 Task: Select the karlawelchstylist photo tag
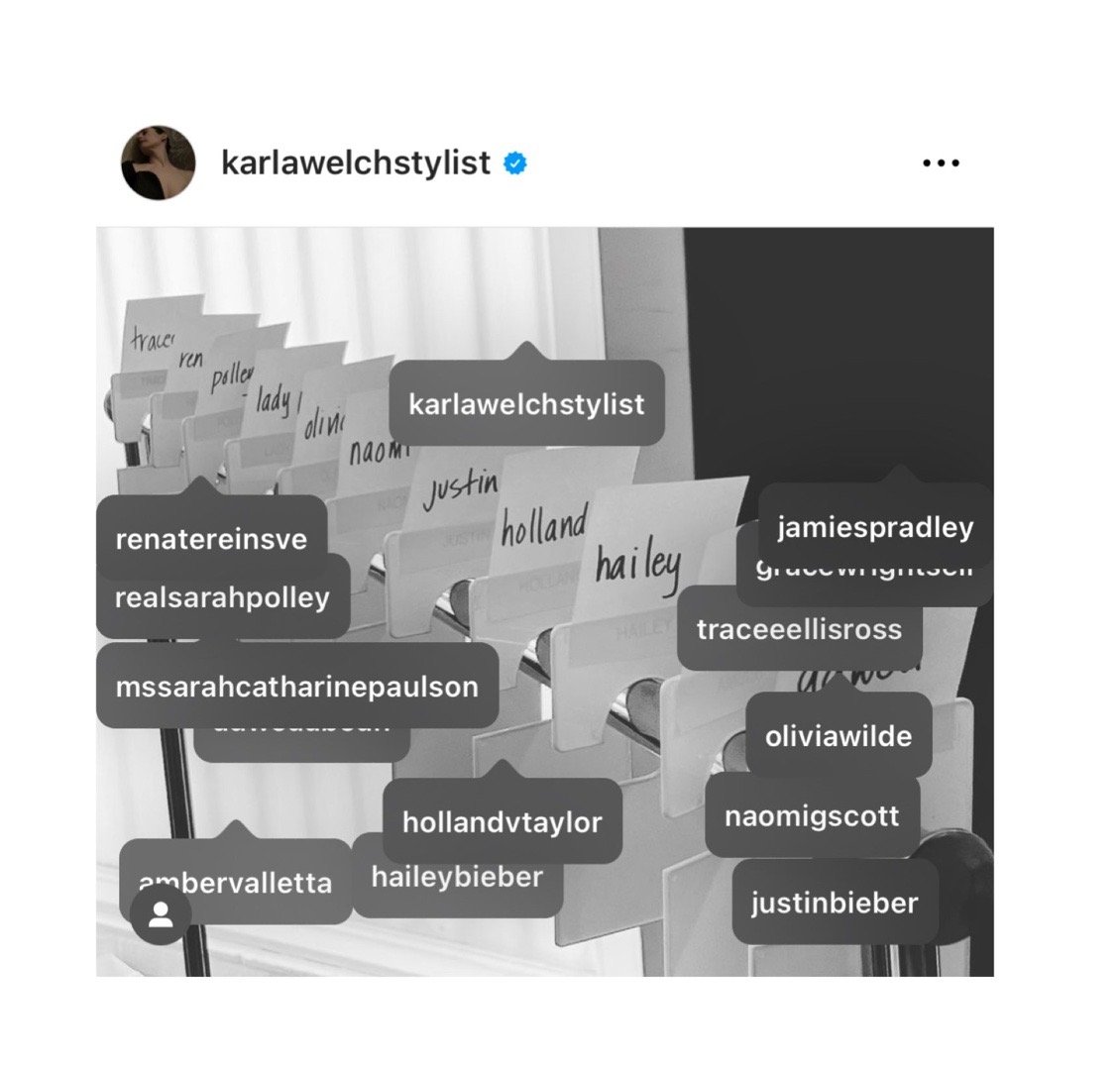526,404
